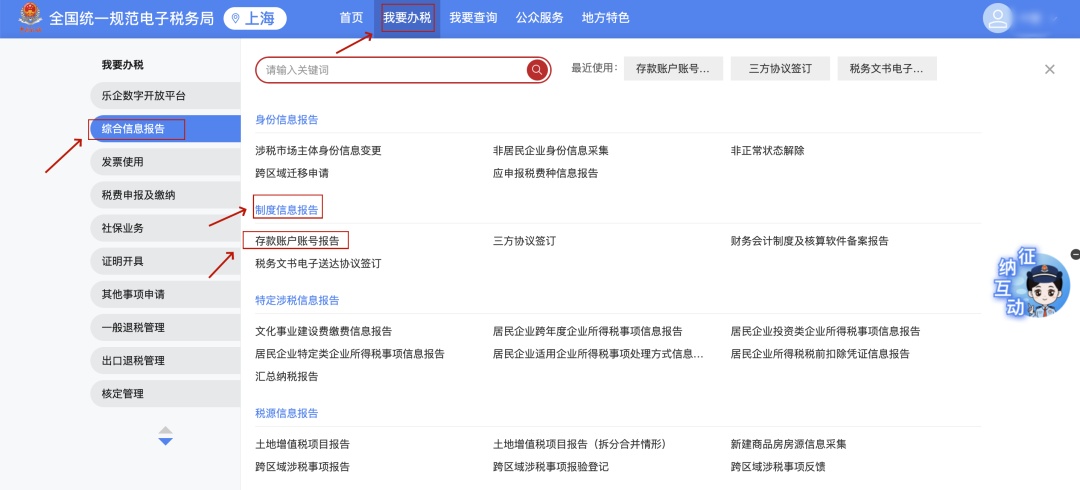Click the tax bureau emblem logo
The height and width of the screenshot is (490, 1080).
coord(30,17)
